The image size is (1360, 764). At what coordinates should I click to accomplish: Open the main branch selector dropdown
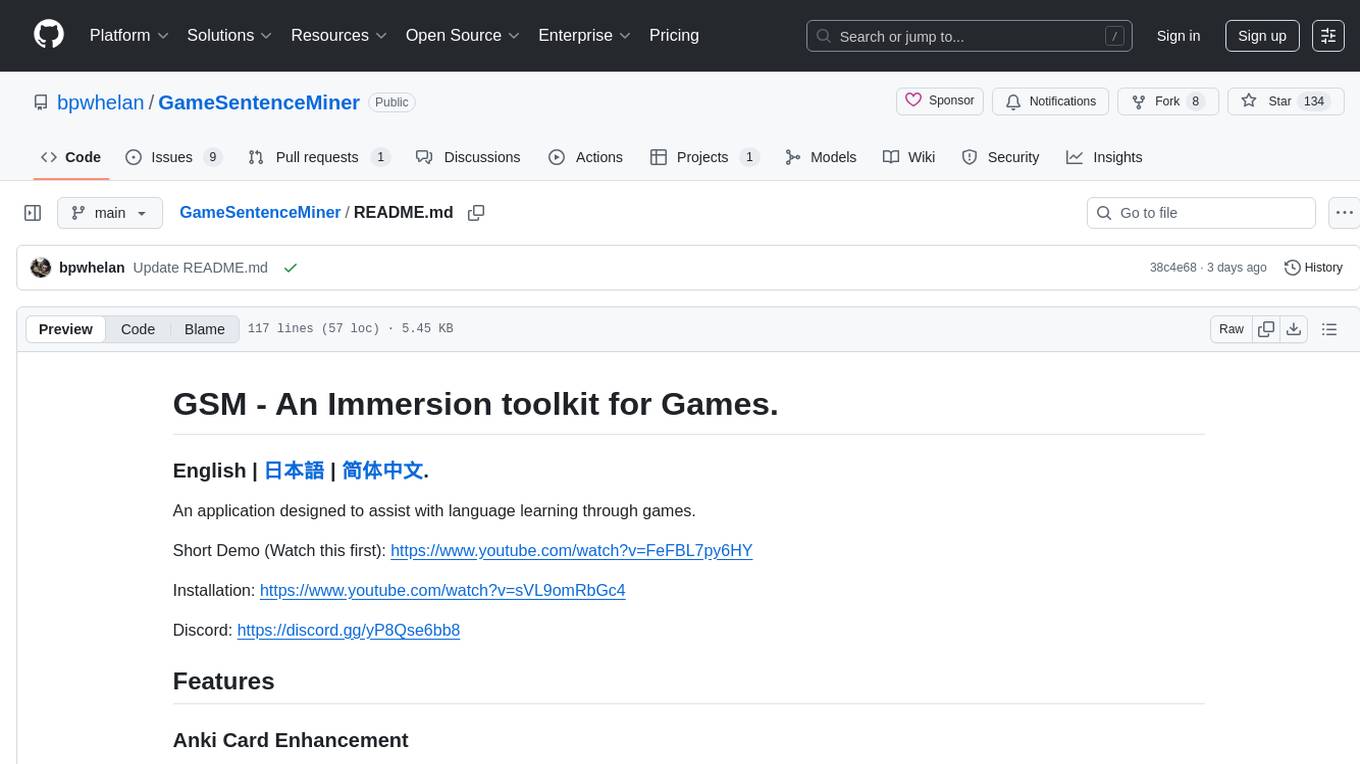point(109,213)
